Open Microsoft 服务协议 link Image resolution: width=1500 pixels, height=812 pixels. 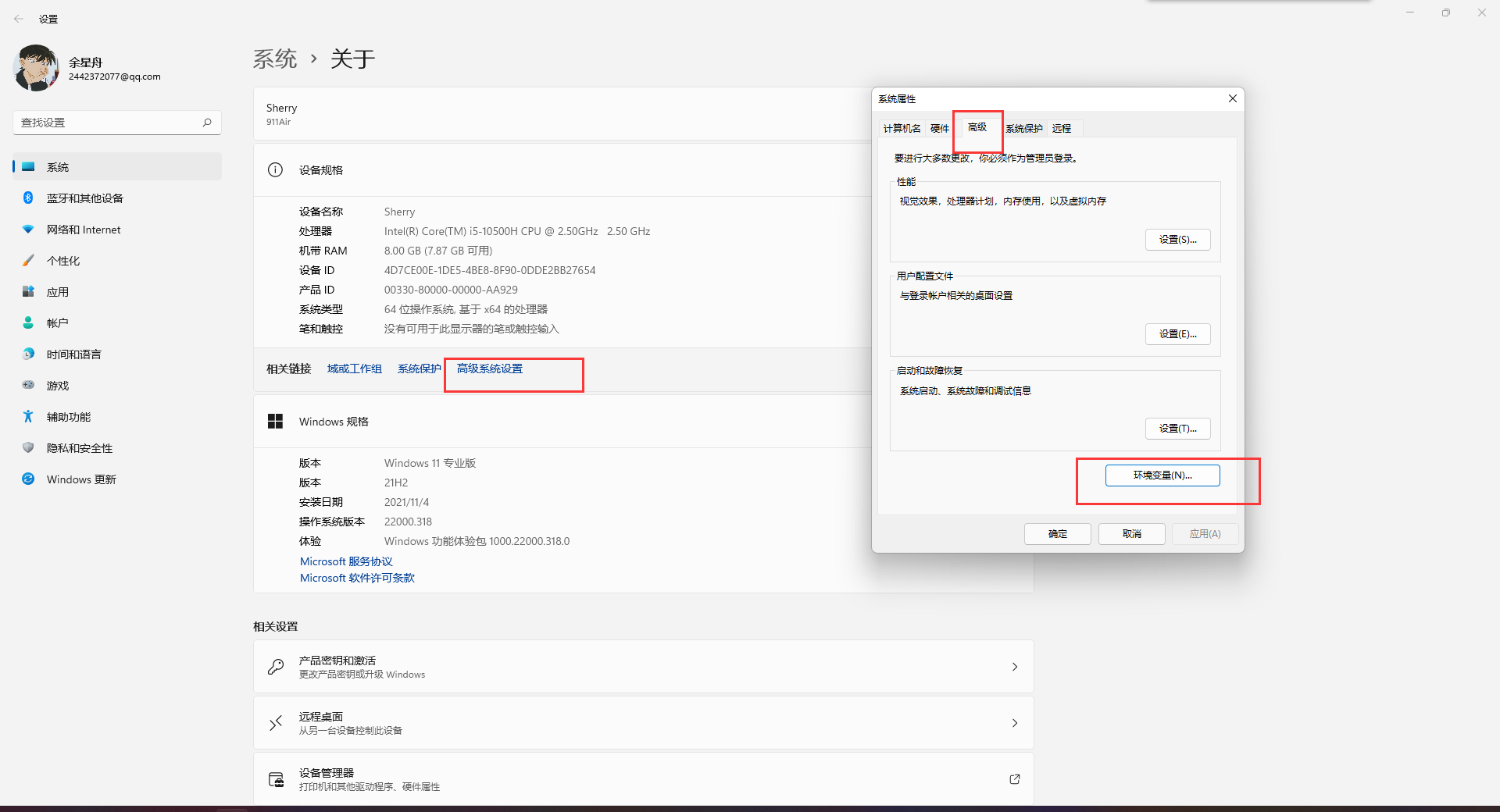pos(346,562)
